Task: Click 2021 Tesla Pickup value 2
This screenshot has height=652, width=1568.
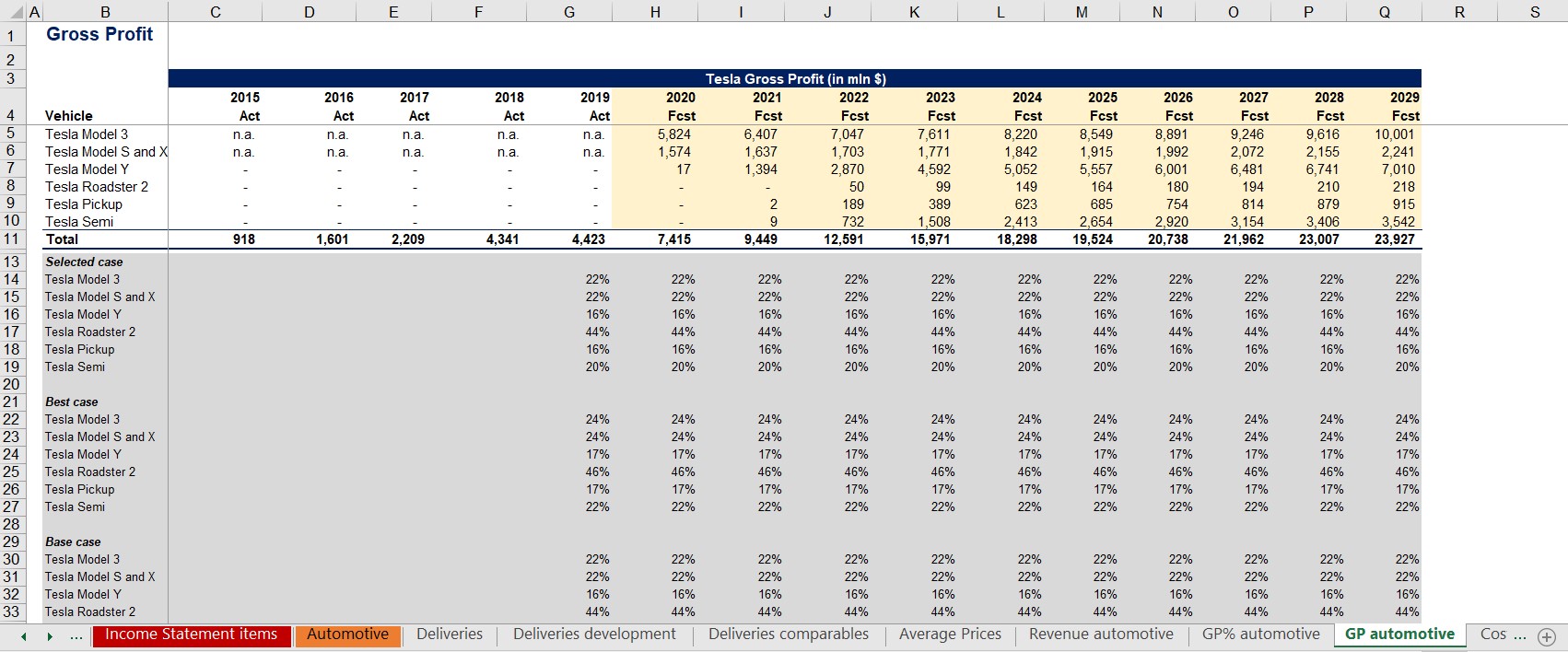Action: (774, 204)
